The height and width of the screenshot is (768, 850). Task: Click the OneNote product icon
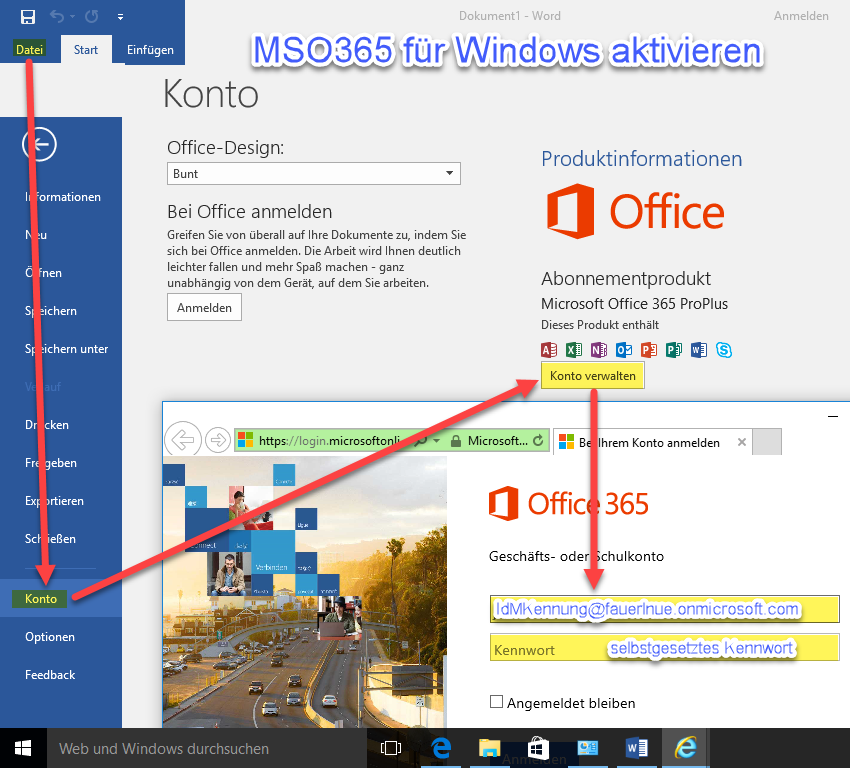tap(599, 350)
